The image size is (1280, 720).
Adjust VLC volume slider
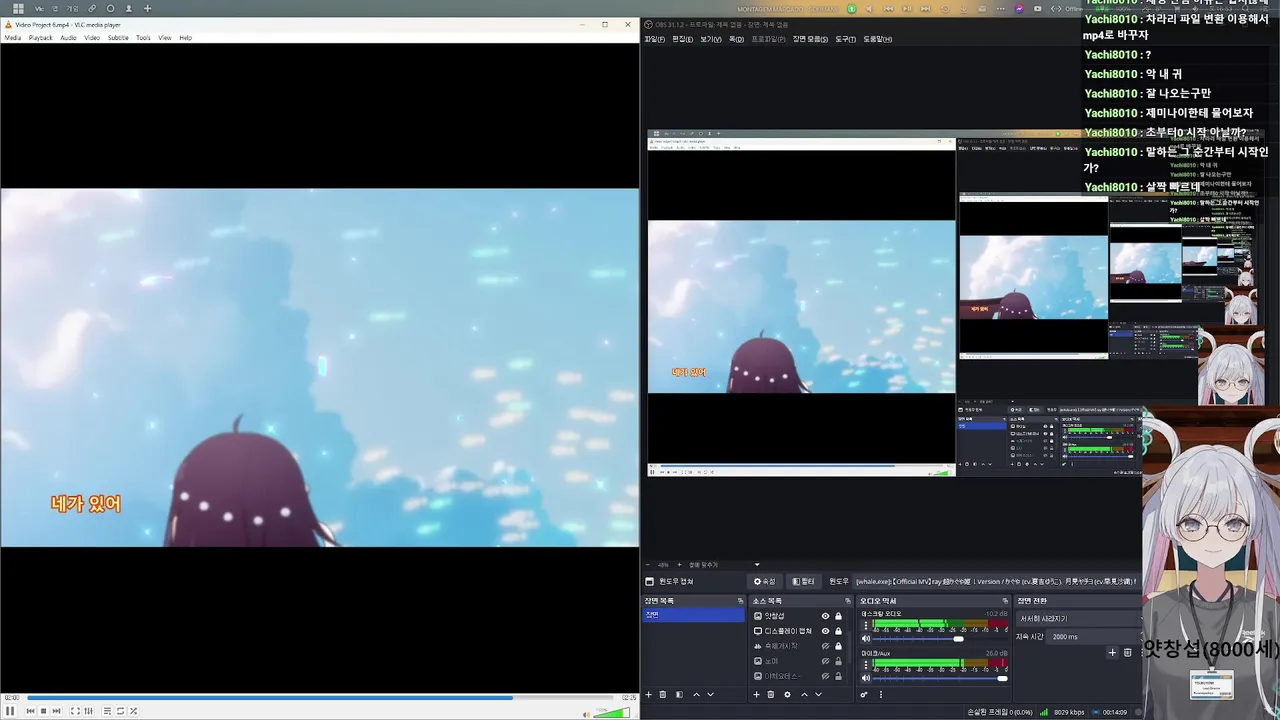[613, 712]
